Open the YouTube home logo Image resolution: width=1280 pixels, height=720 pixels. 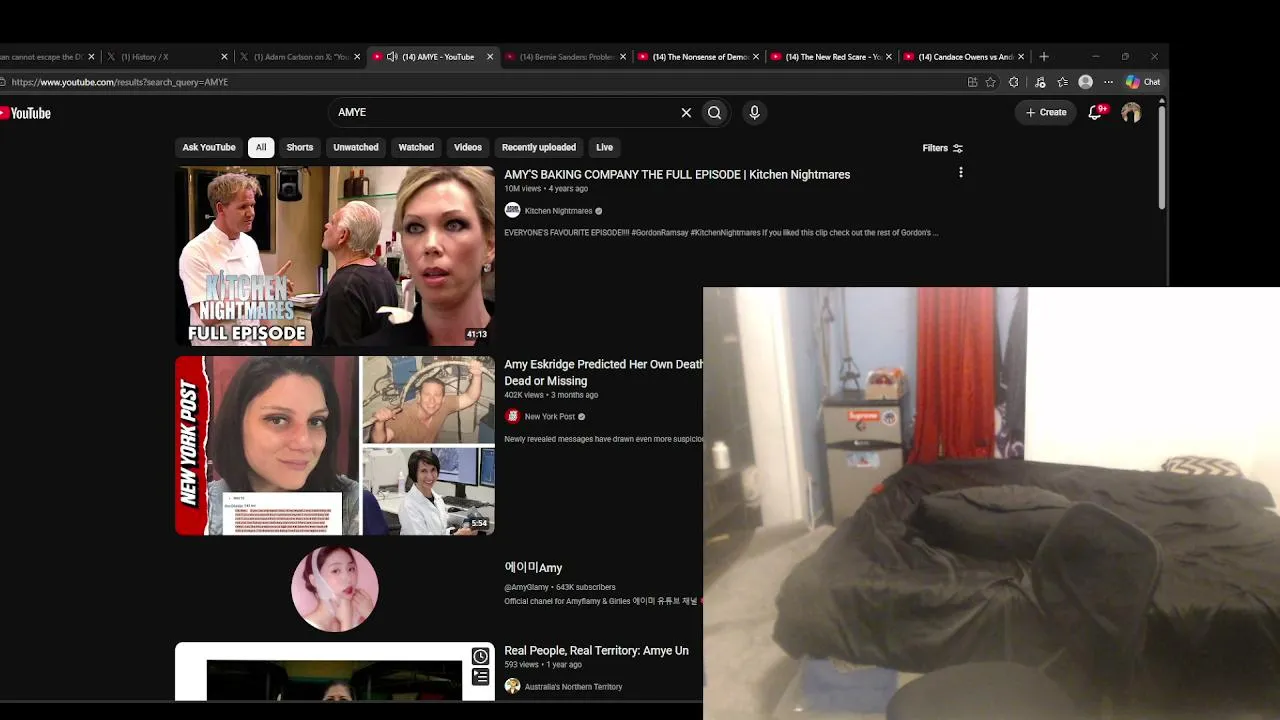[x=26, y=113]
